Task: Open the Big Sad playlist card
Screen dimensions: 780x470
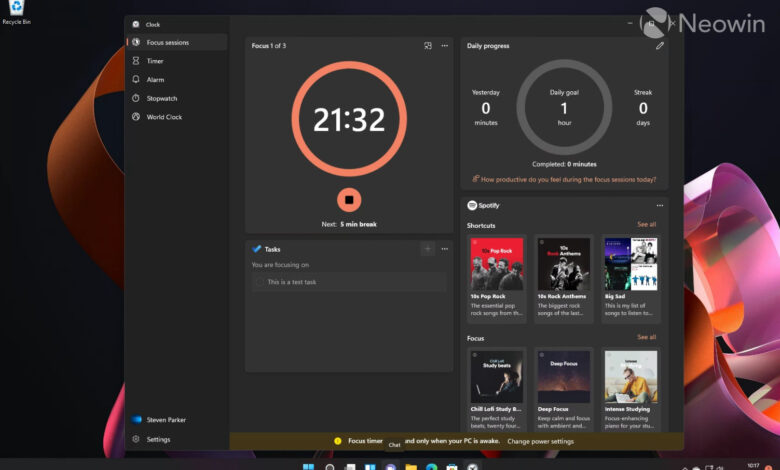Action: (x=631, y=279)
